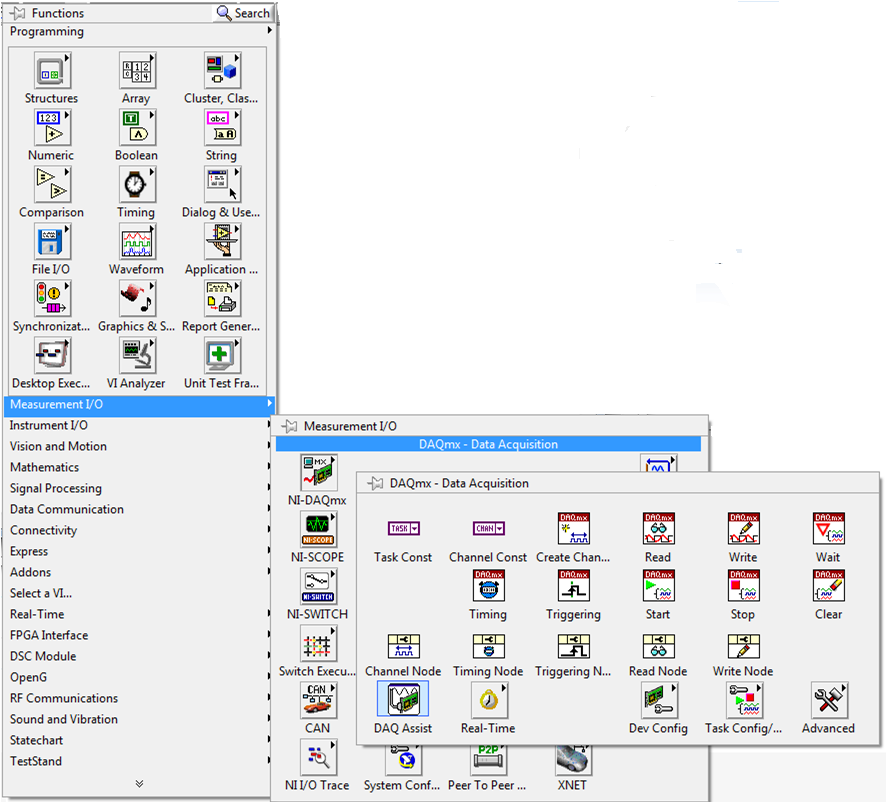Open the Measurement I/O category
887x803 pixels.
point(139,404)
